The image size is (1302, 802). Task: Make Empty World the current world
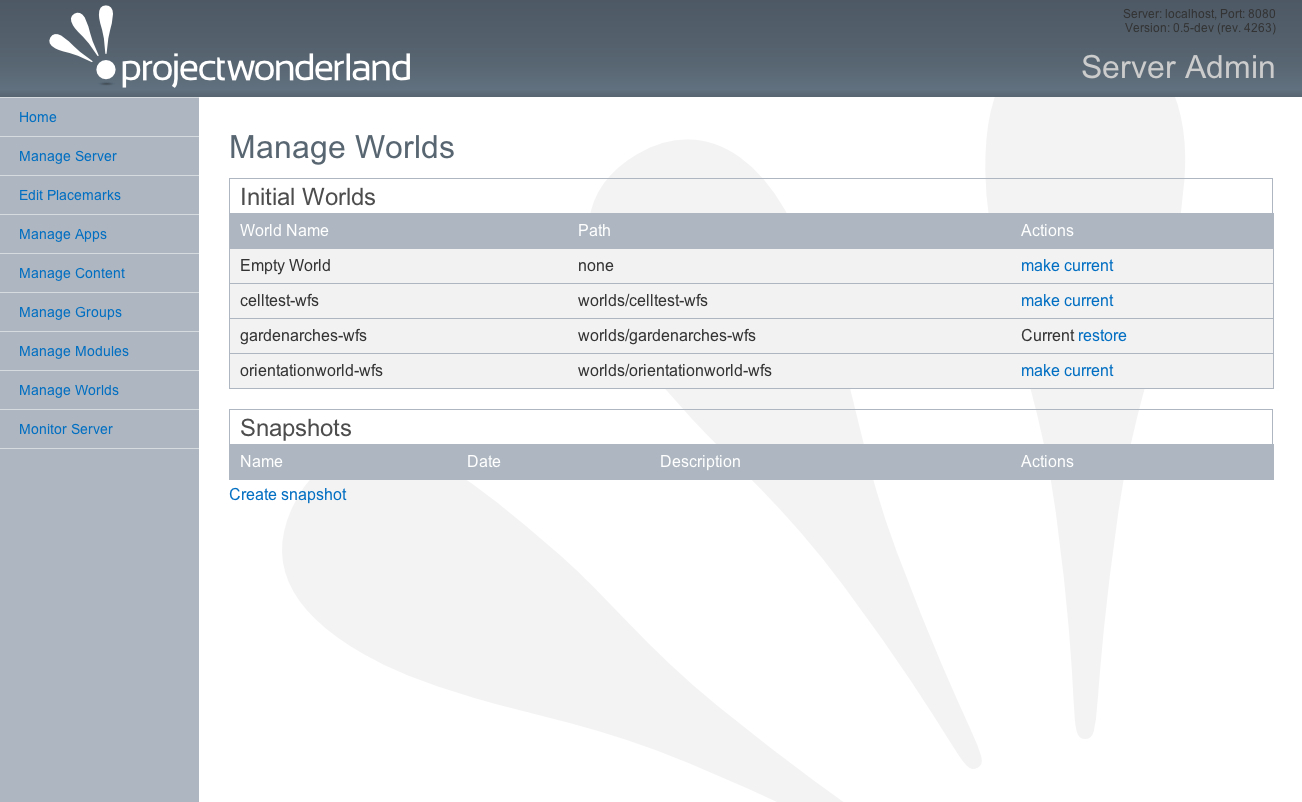[x=1067, y=266]
